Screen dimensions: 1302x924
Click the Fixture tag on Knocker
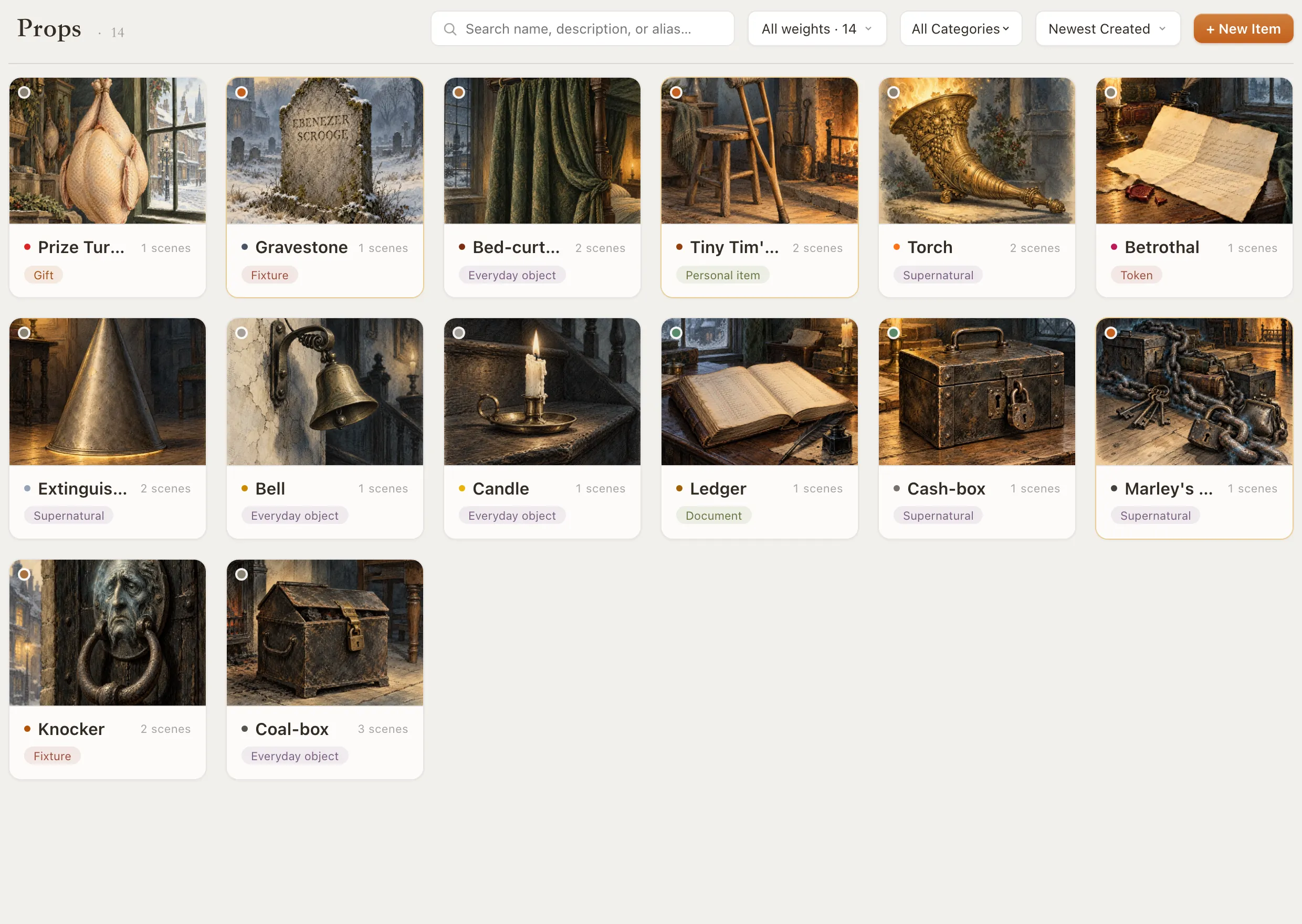(52, 756)
